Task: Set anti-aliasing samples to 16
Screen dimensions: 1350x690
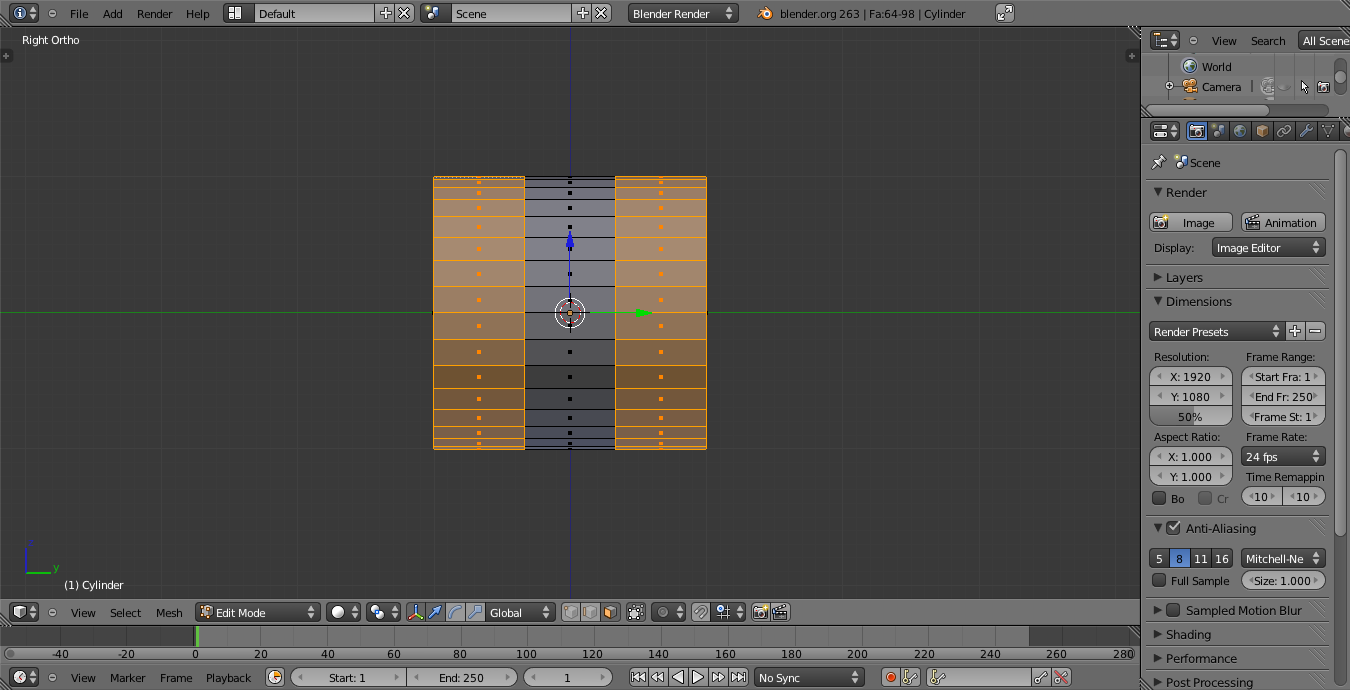Action: [x=1222, y=558]
